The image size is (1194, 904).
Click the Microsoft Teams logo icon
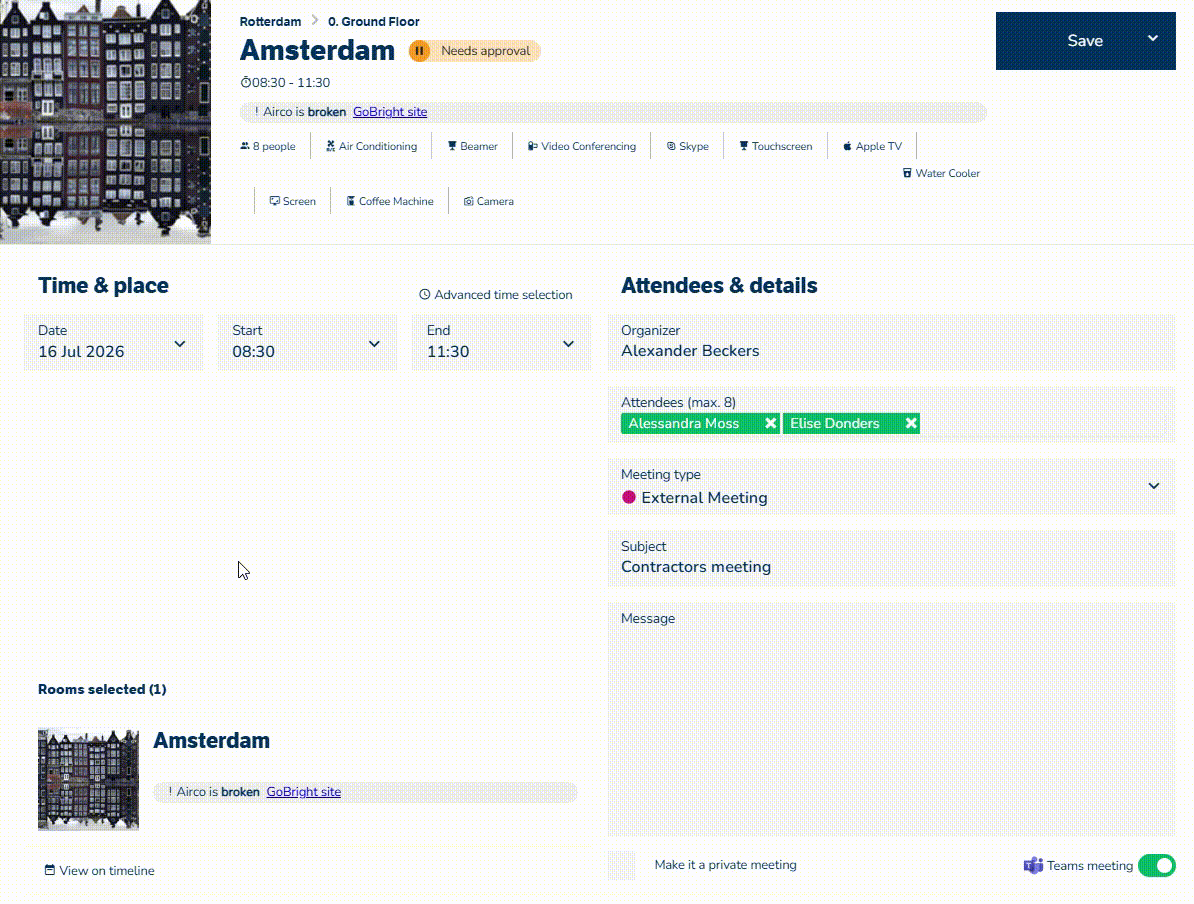(1033, 865)
